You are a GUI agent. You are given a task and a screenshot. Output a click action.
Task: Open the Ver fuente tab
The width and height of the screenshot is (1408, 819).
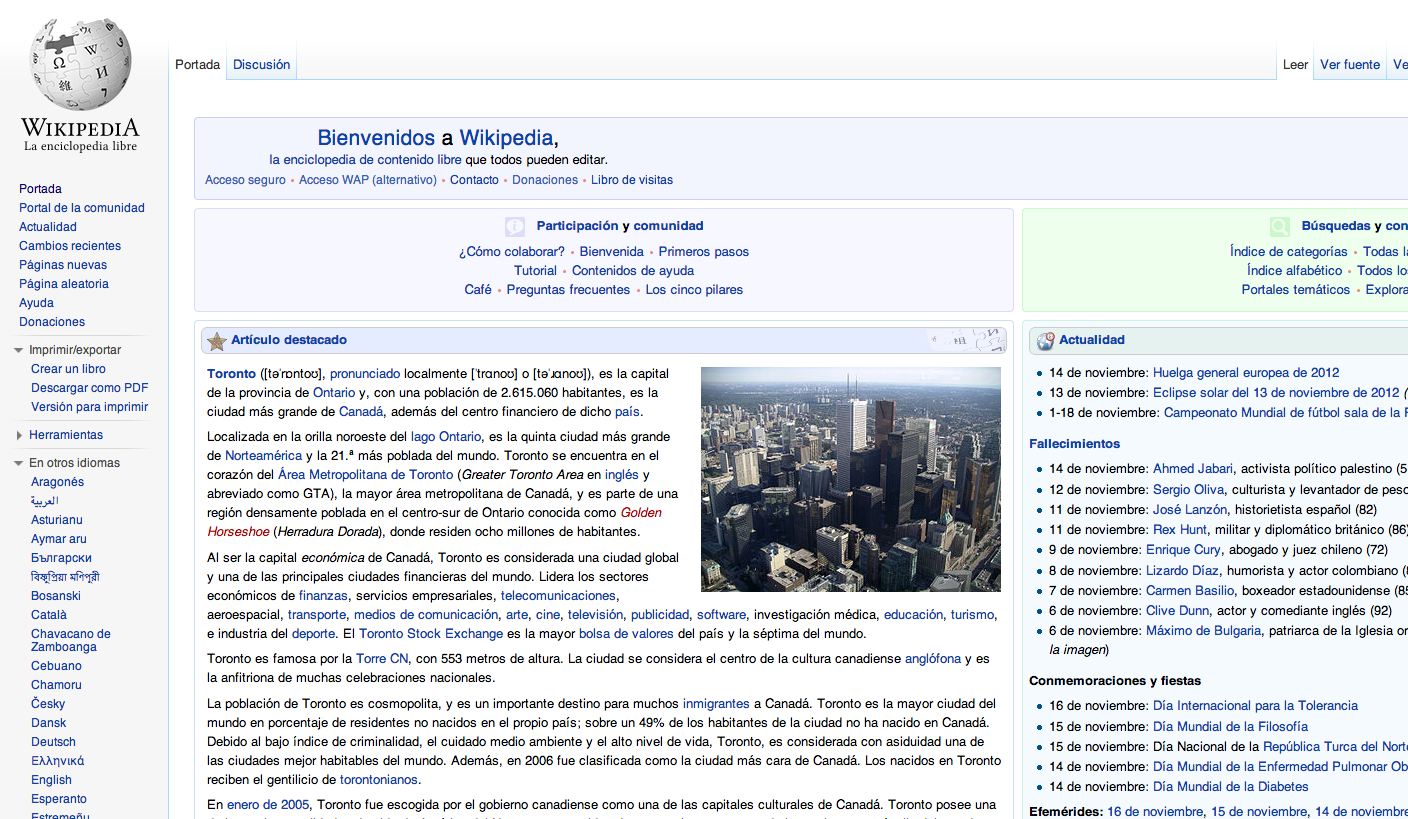pyautogui.click(x=1350, y=64)
